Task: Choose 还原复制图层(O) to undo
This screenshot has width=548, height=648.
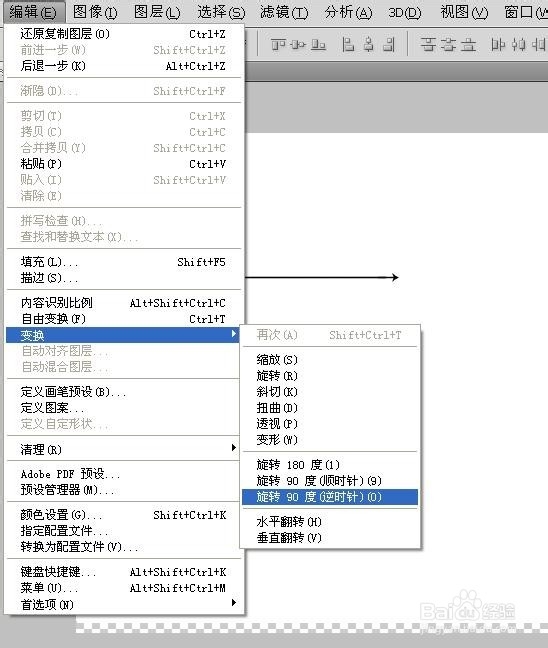Action: [x=123, y=34]
